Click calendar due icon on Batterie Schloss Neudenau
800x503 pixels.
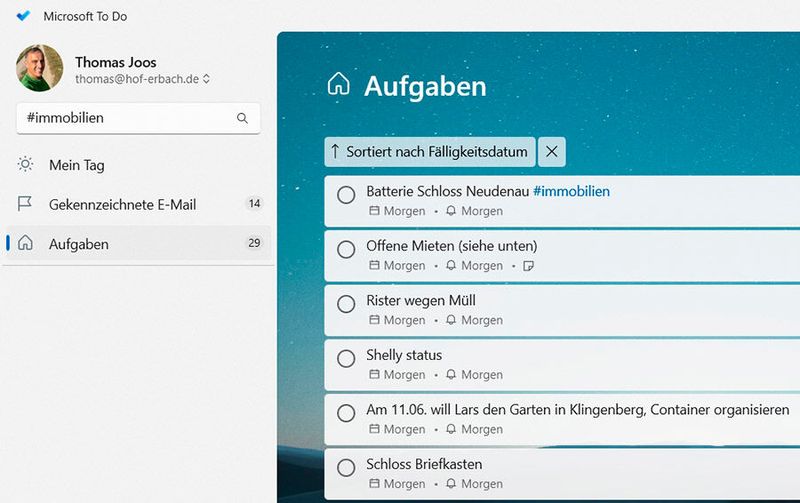pyautogui.click(x=374, y=211)
